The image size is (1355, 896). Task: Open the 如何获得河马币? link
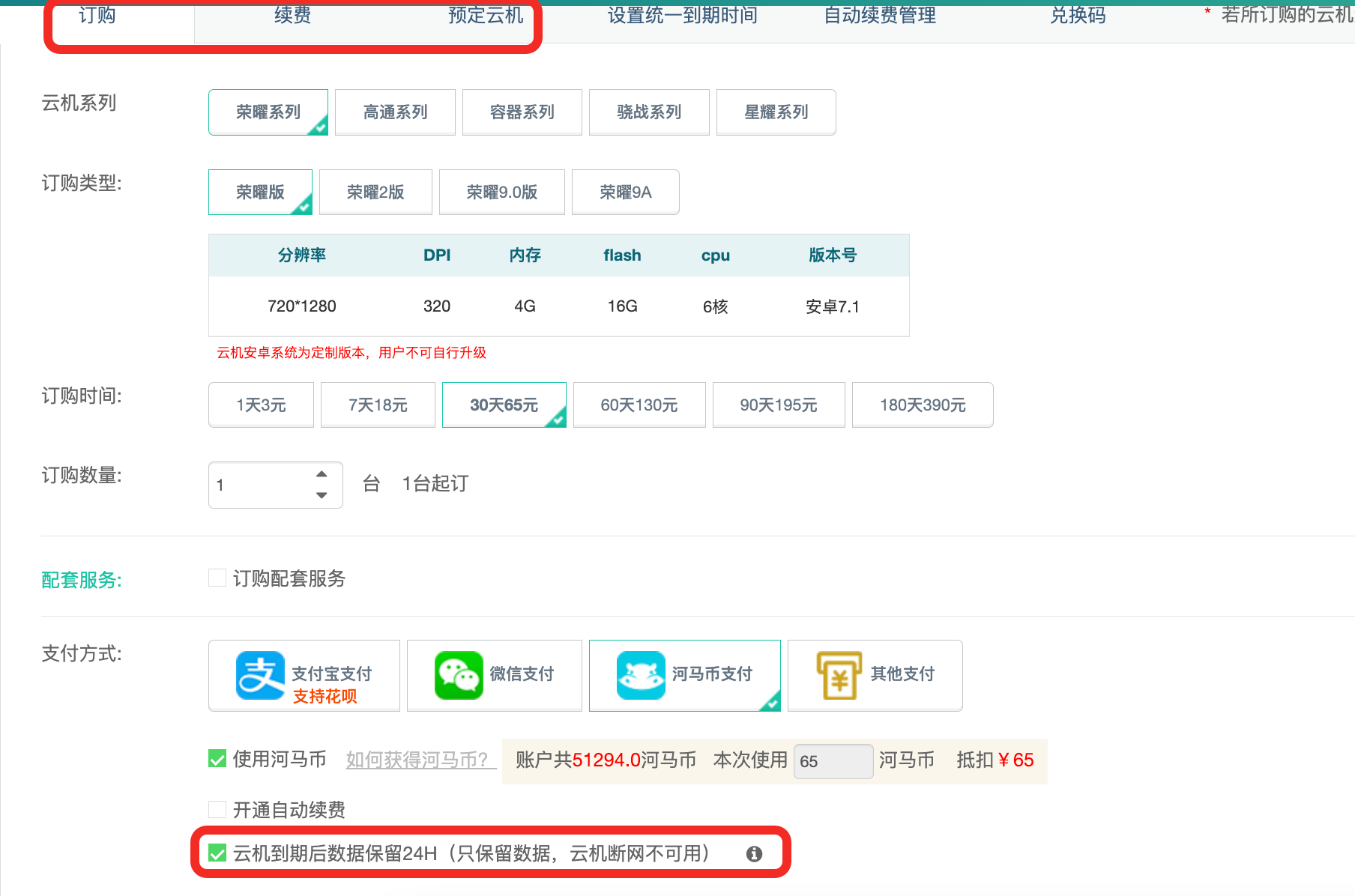pos(417,760)
